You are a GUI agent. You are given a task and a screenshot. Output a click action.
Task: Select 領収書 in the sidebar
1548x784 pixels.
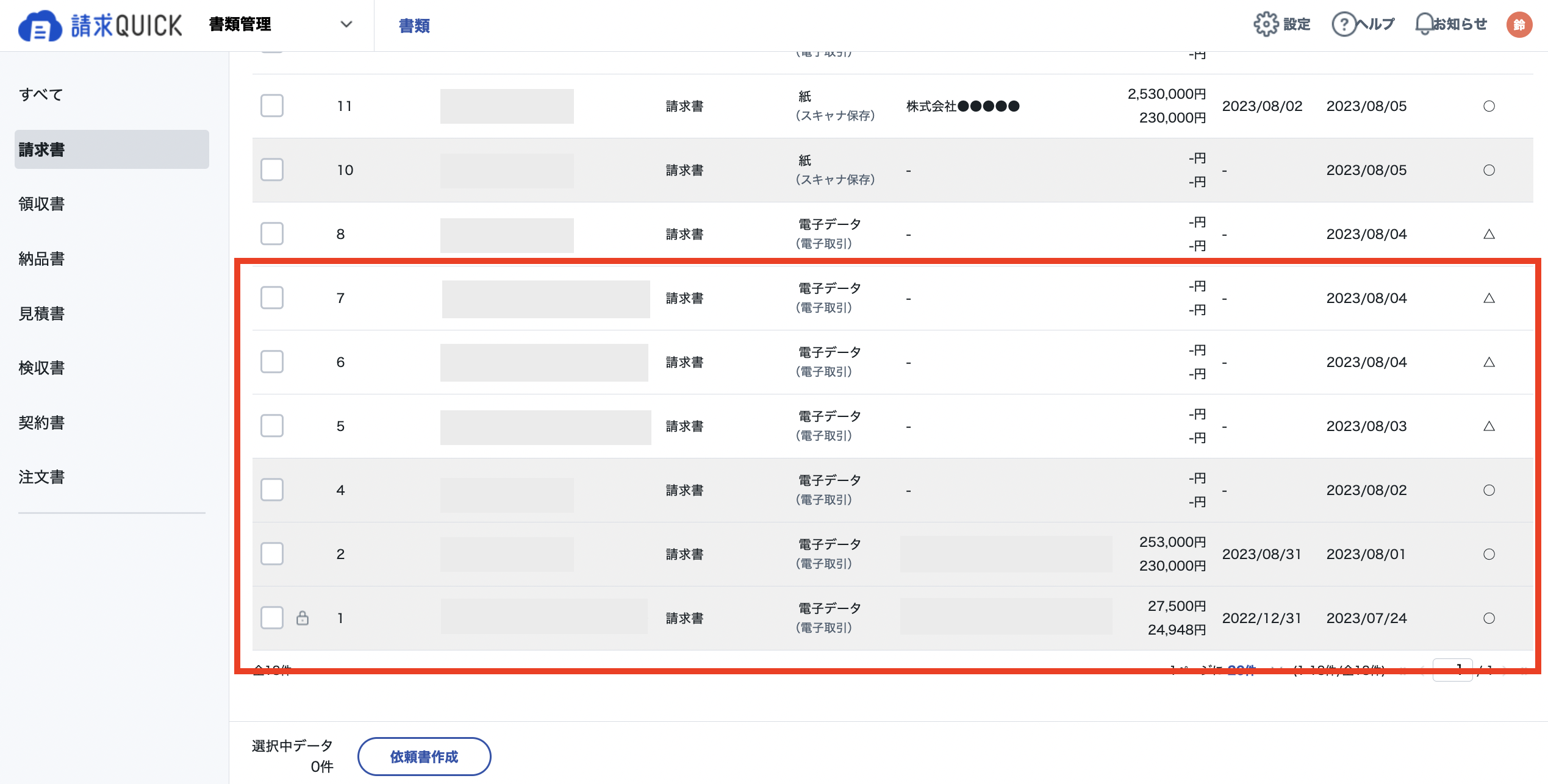point(41,204)
